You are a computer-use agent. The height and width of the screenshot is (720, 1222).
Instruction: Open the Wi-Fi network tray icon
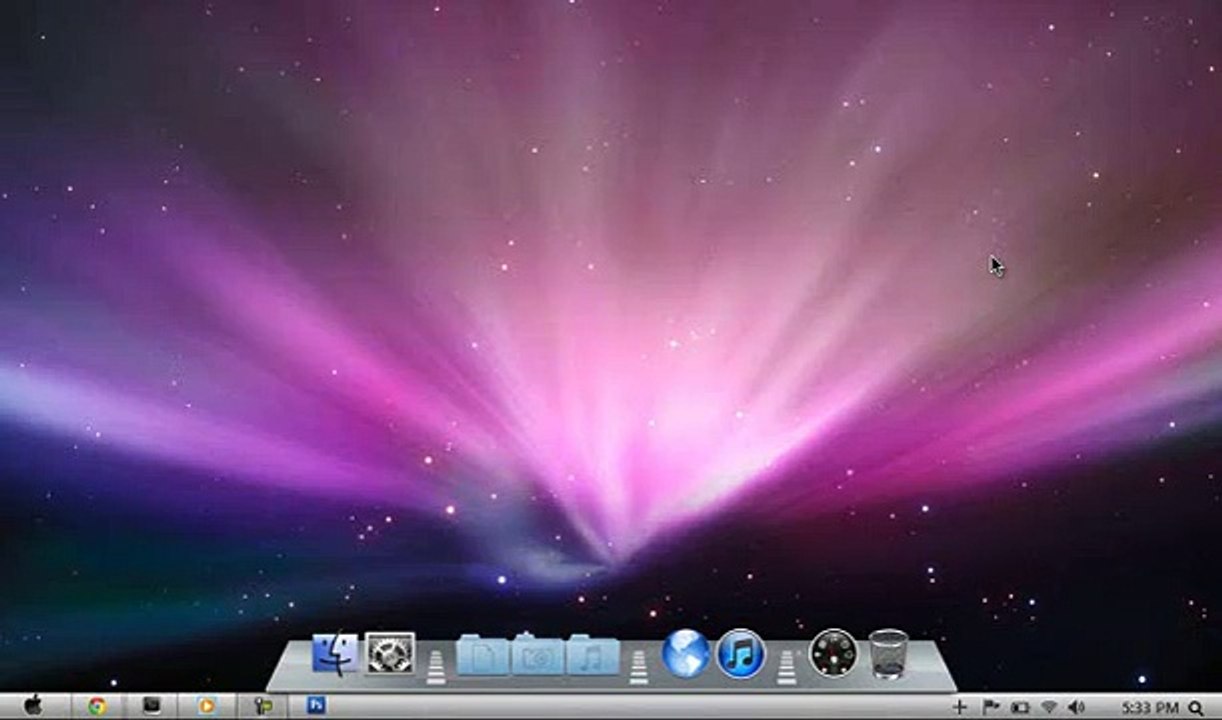[1049, 707]
